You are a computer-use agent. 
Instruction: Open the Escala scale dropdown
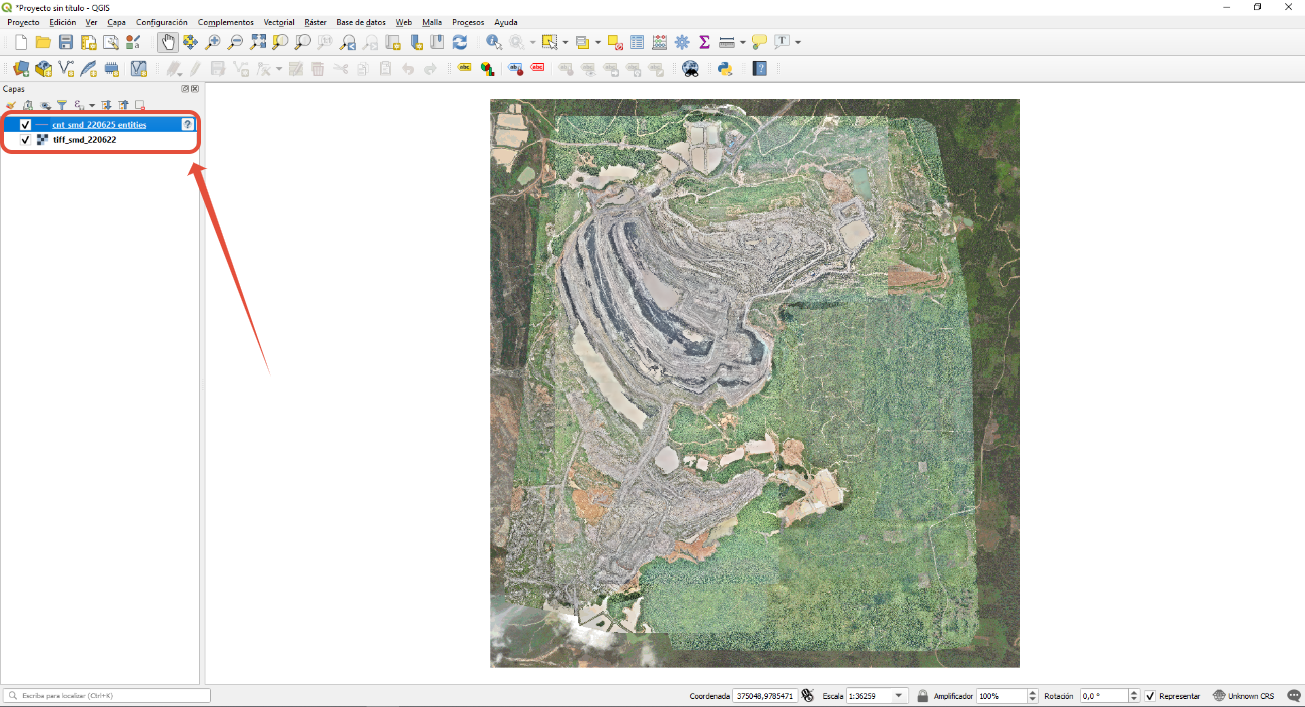point(899,696)
